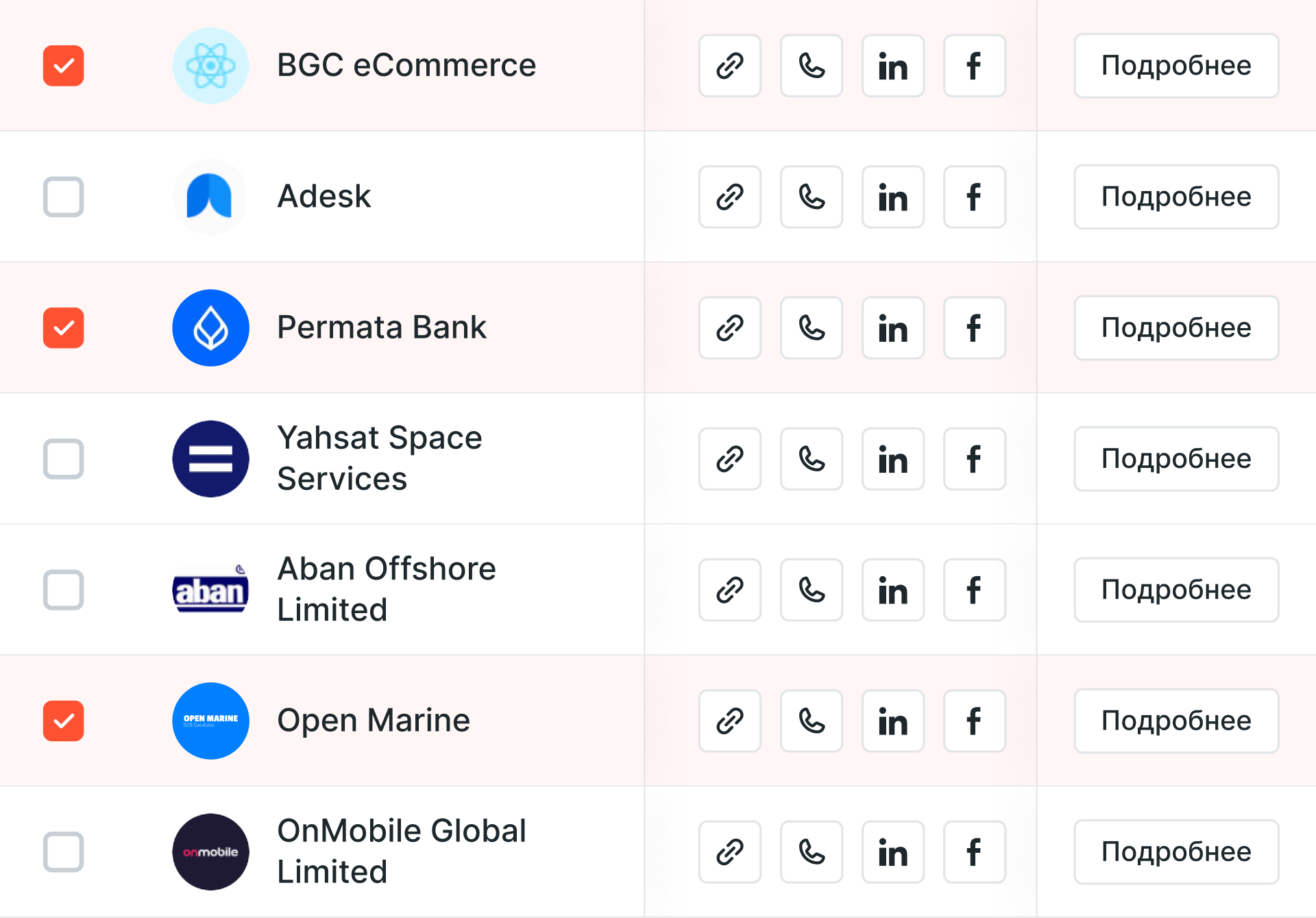Open Подробнее details for Open Marine
Viewport: 1316px width, 918px height.
[x=1175, y=721]
